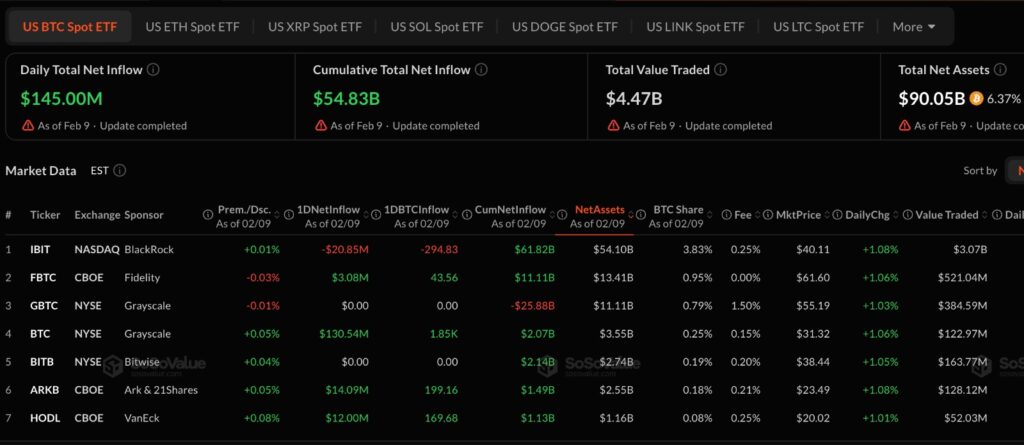This screenshot has height=445, width=1024.
Task: Click sort arrows next to NetAssets header
Action: point(630,215)
